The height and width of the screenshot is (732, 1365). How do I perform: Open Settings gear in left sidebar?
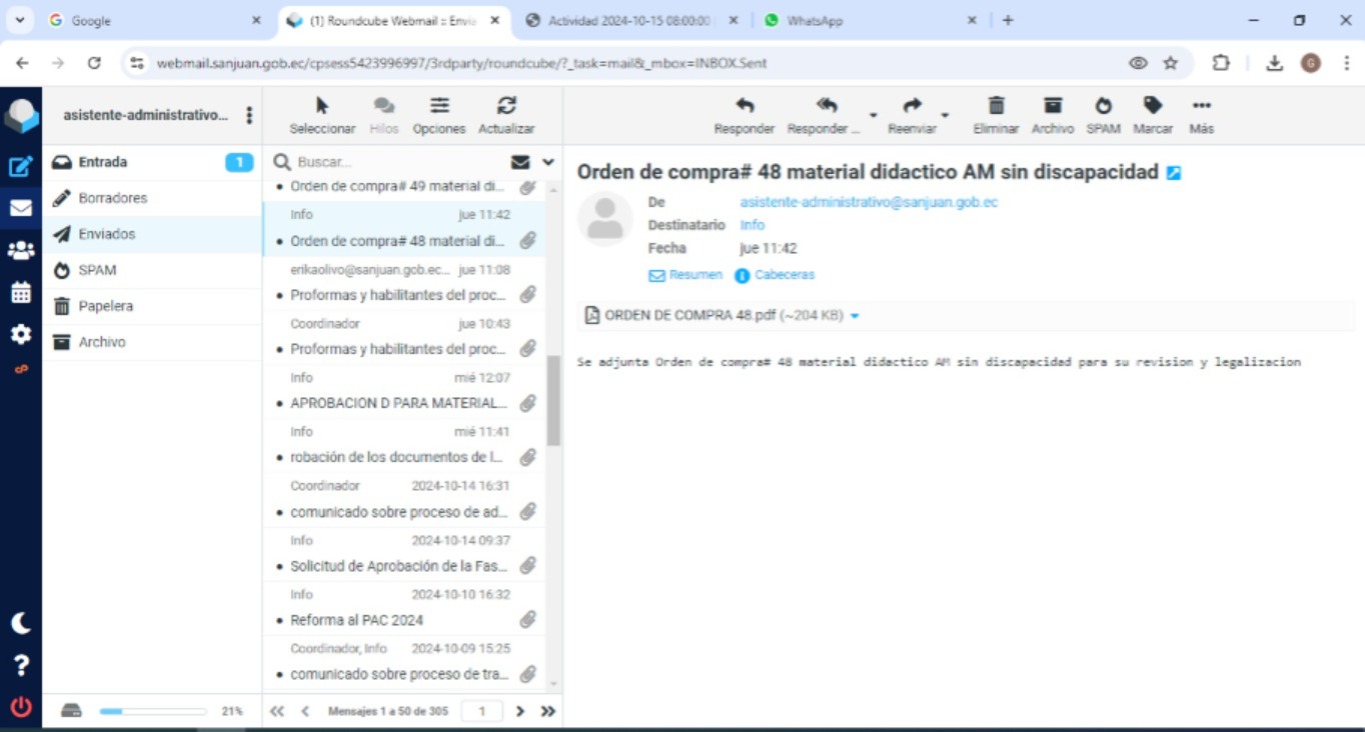20,334
